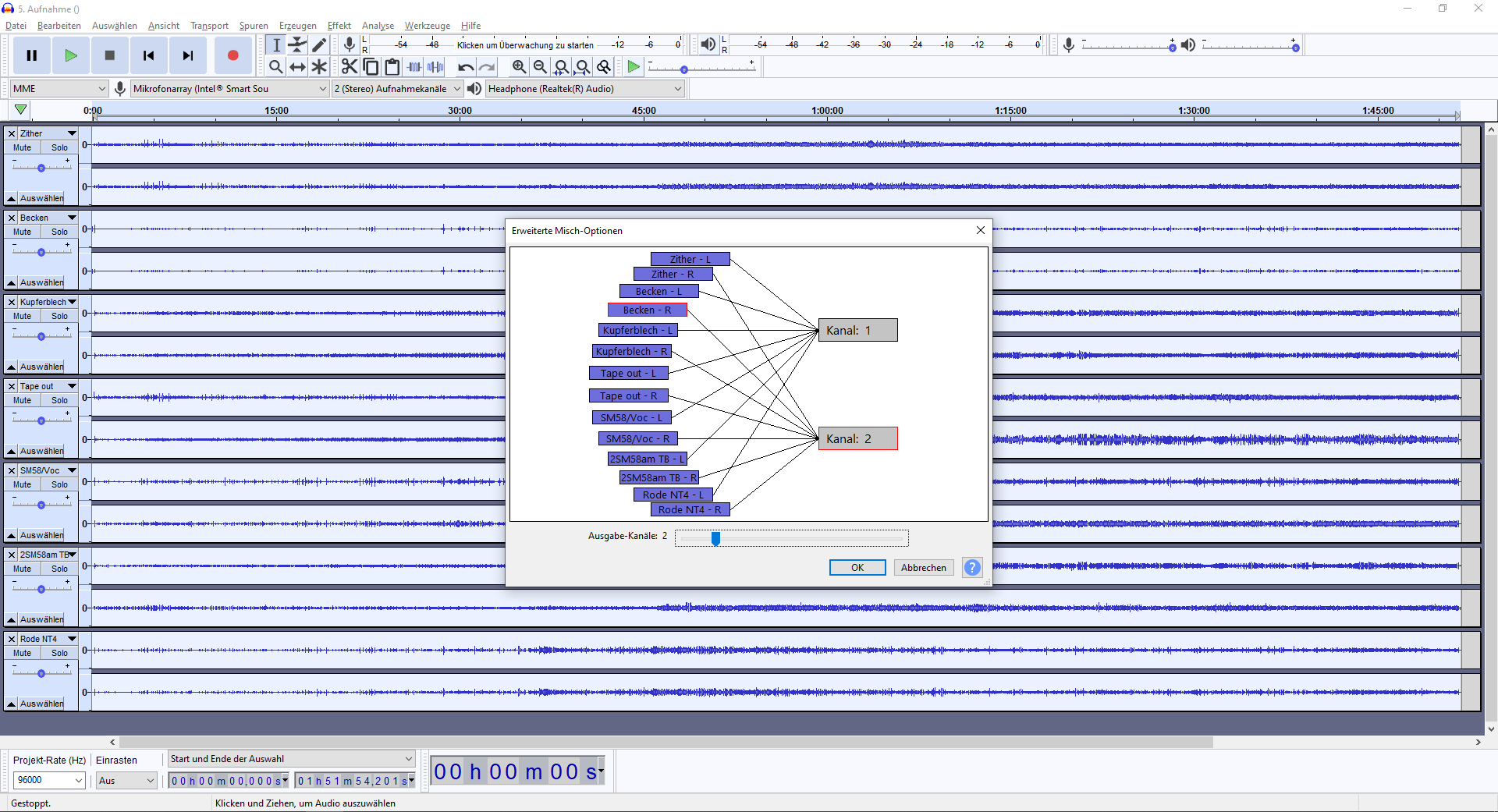Click the Silence audio icon
This screenshot has width=1498, height=812.
435,67
